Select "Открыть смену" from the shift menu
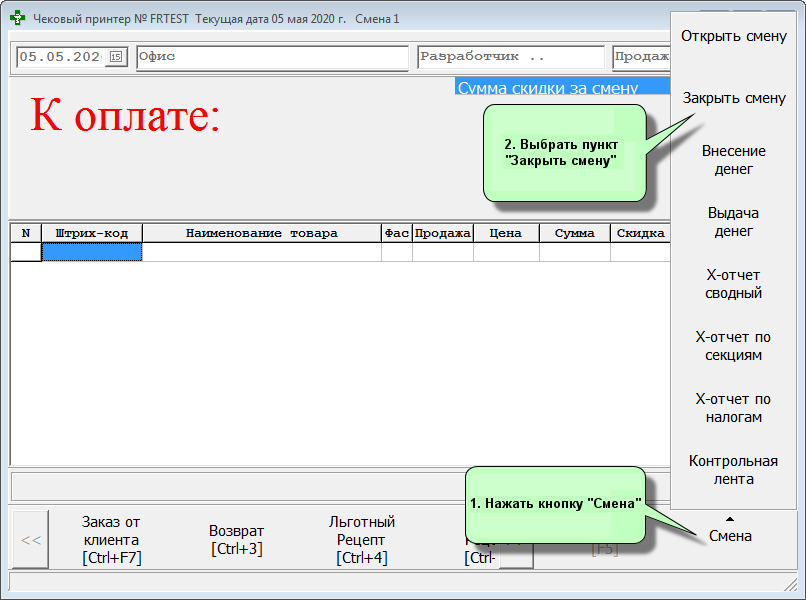The width and height of the screenshot is (806, 600). [733, 37]
